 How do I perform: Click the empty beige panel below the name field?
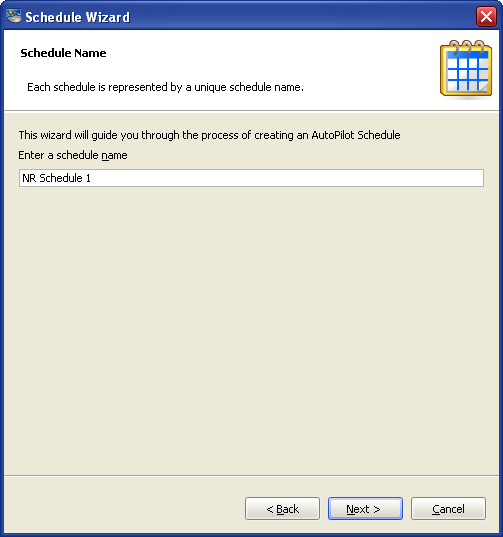click(x=251, y=329)
